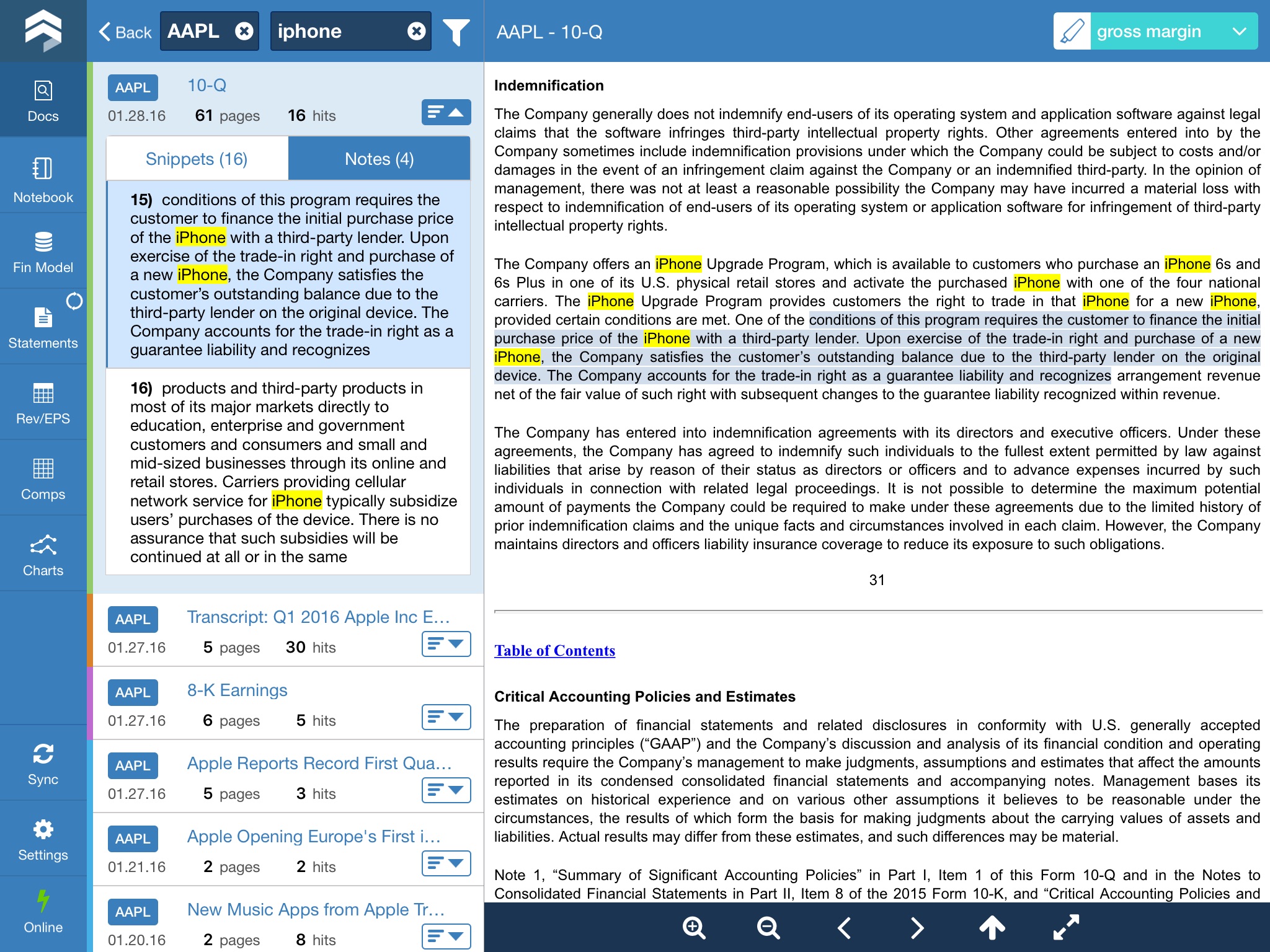Switch to the Snippets 16 tab

click(196, 157)
